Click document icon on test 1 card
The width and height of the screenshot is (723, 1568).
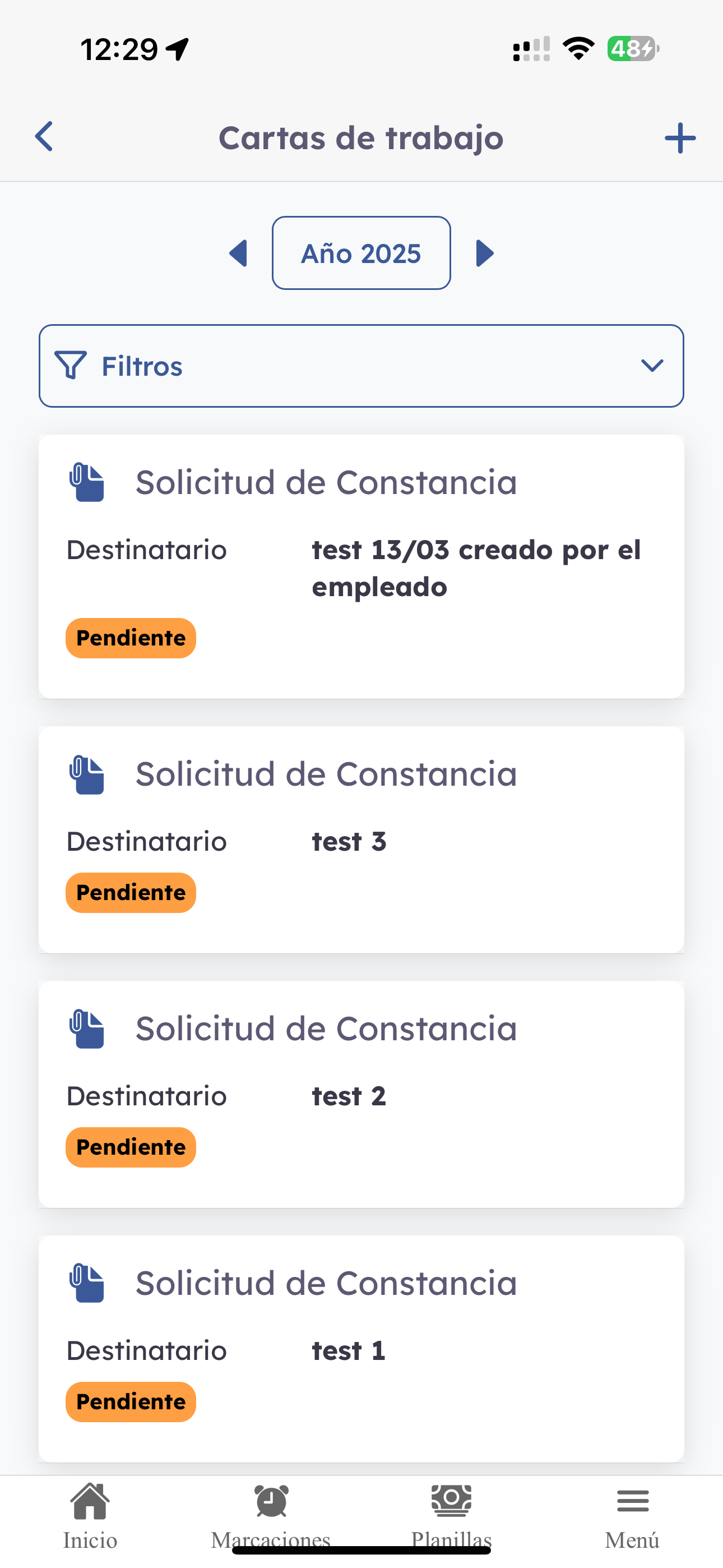86,1283
